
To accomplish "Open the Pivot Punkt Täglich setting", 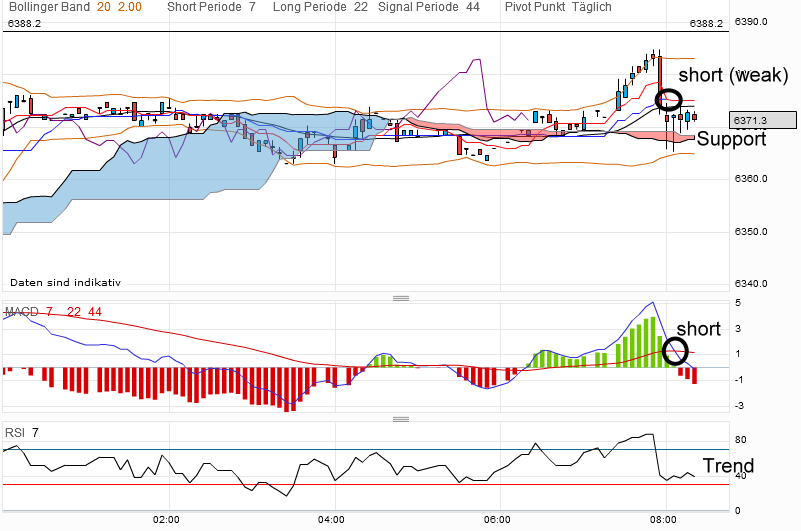I will pyautogui.click(x=558, y=7).
